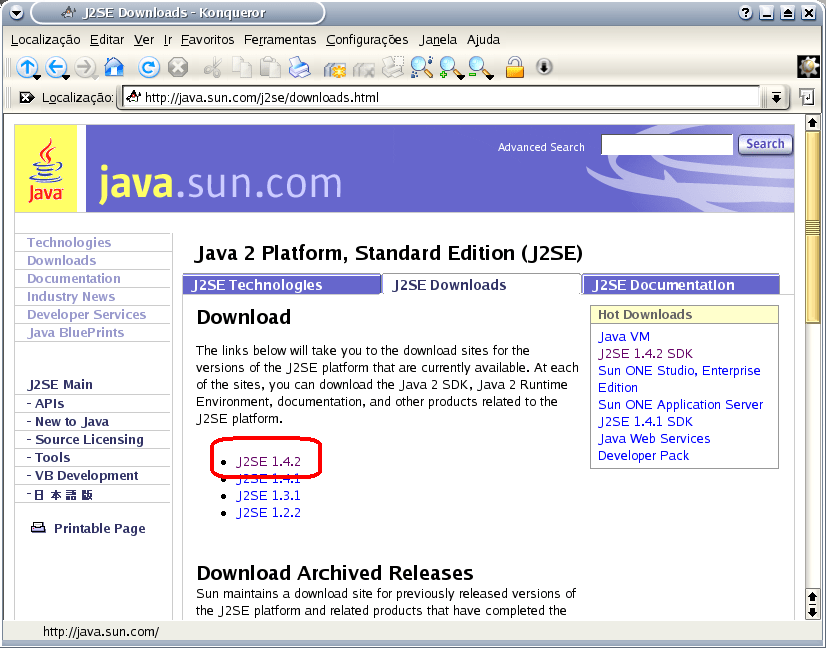
Task: Open the window menu in title bar
Action: [16, 13]
